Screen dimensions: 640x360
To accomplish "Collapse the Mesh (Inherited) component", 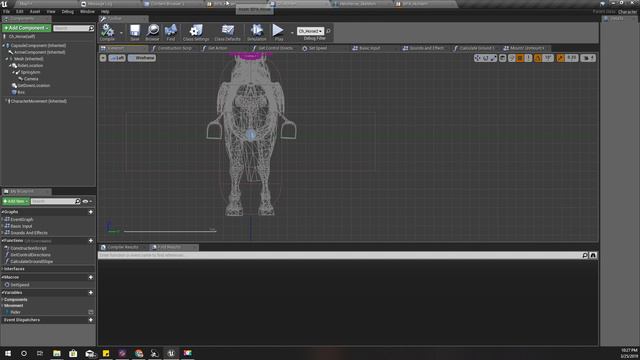I will pyautogui.click(x=7, y=59).
